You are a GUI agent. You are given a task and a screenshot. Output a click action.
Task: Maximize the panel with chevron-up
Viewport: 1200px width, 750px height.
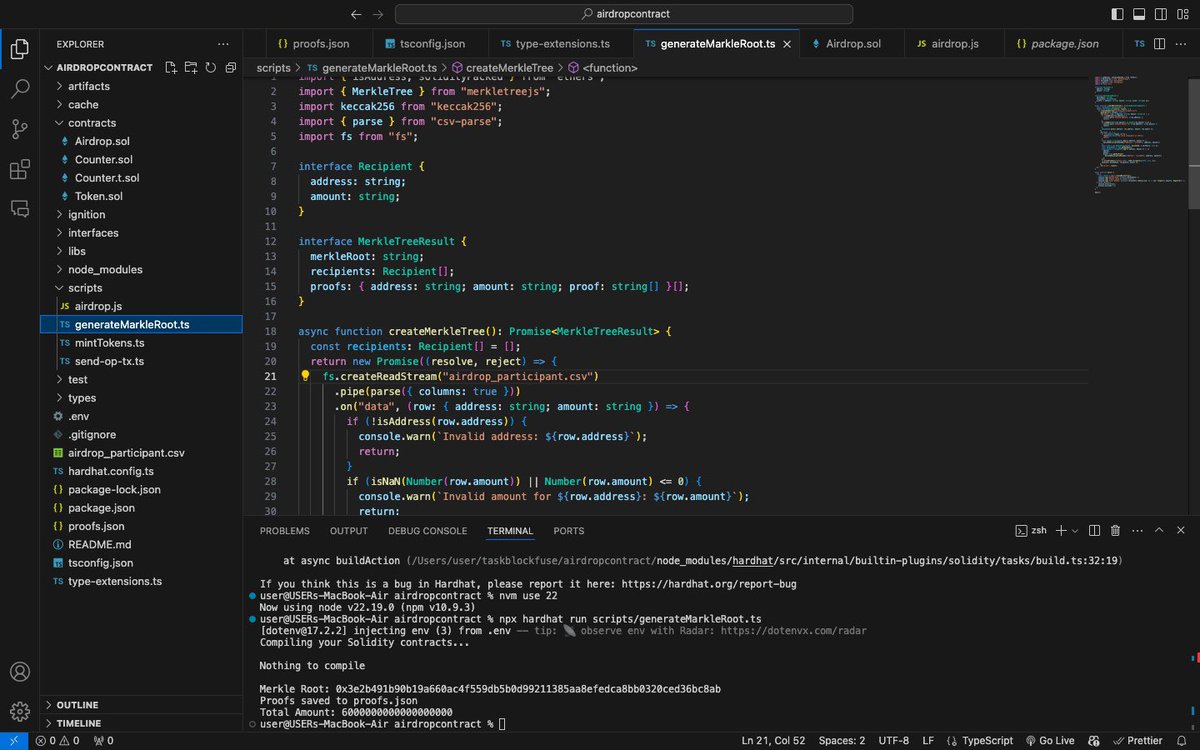tap(1159, 531)
